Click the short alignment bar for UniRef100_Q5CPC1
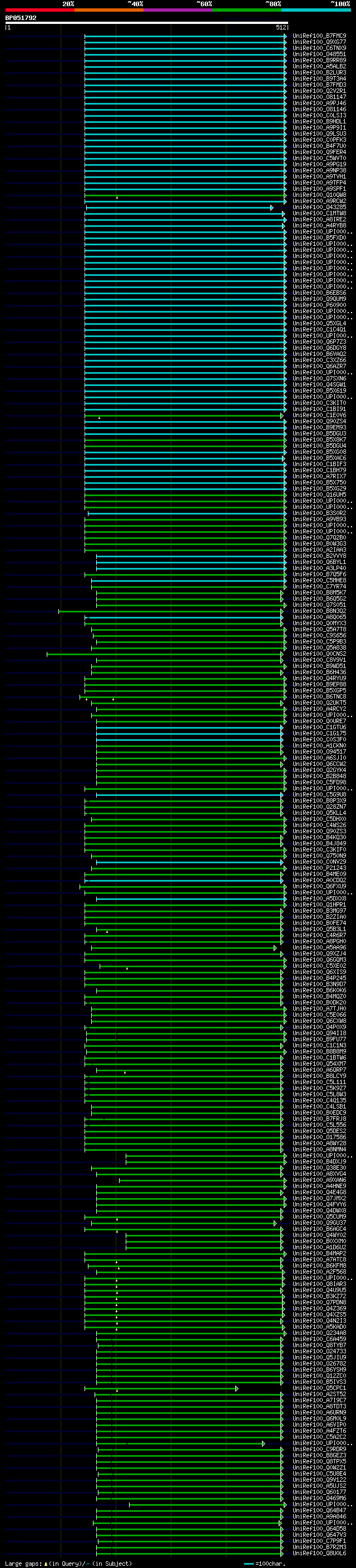Screen dimensions: 356x1568 point(161,1388)
